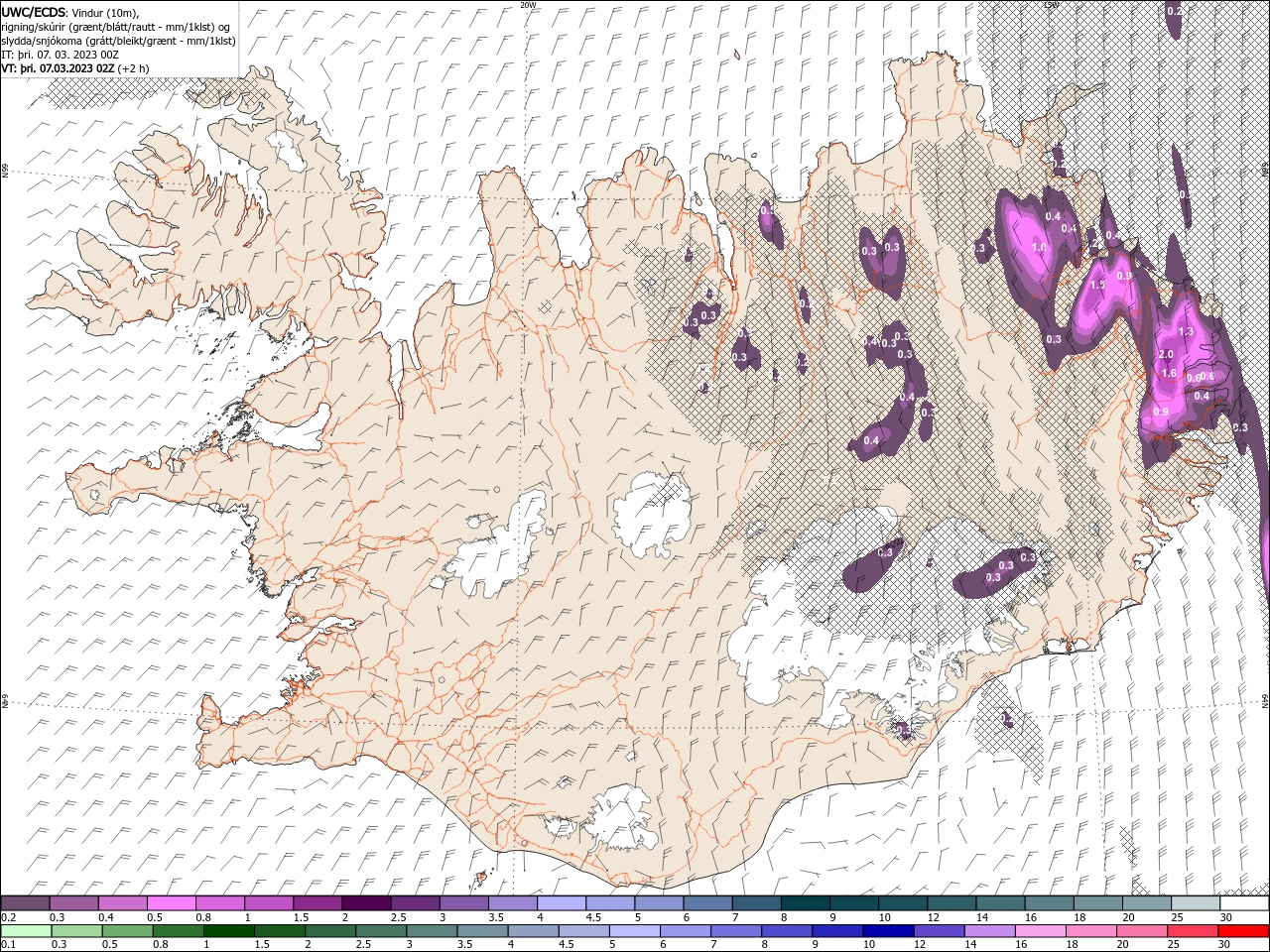Click the '2.0' precipitation value on the map
This screenshot has width=1270, height=952.
click(1166, 354)
